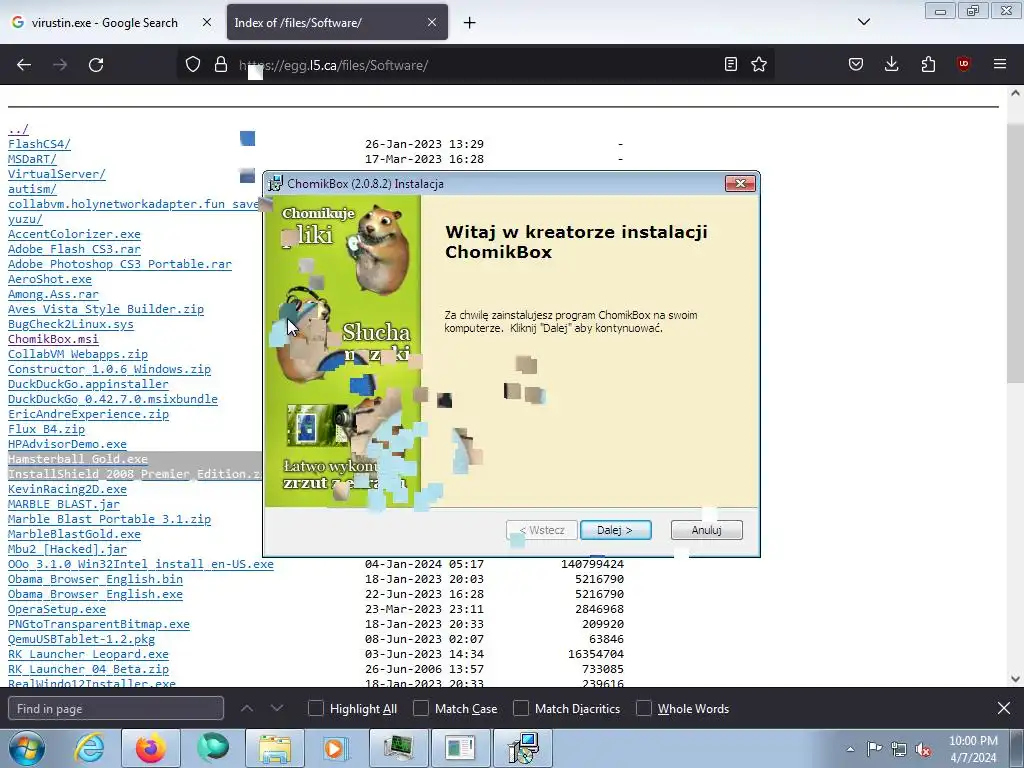Launch Internet Explorer from the taskbar
The image size is (1024, 768).
tap(89, 748)
